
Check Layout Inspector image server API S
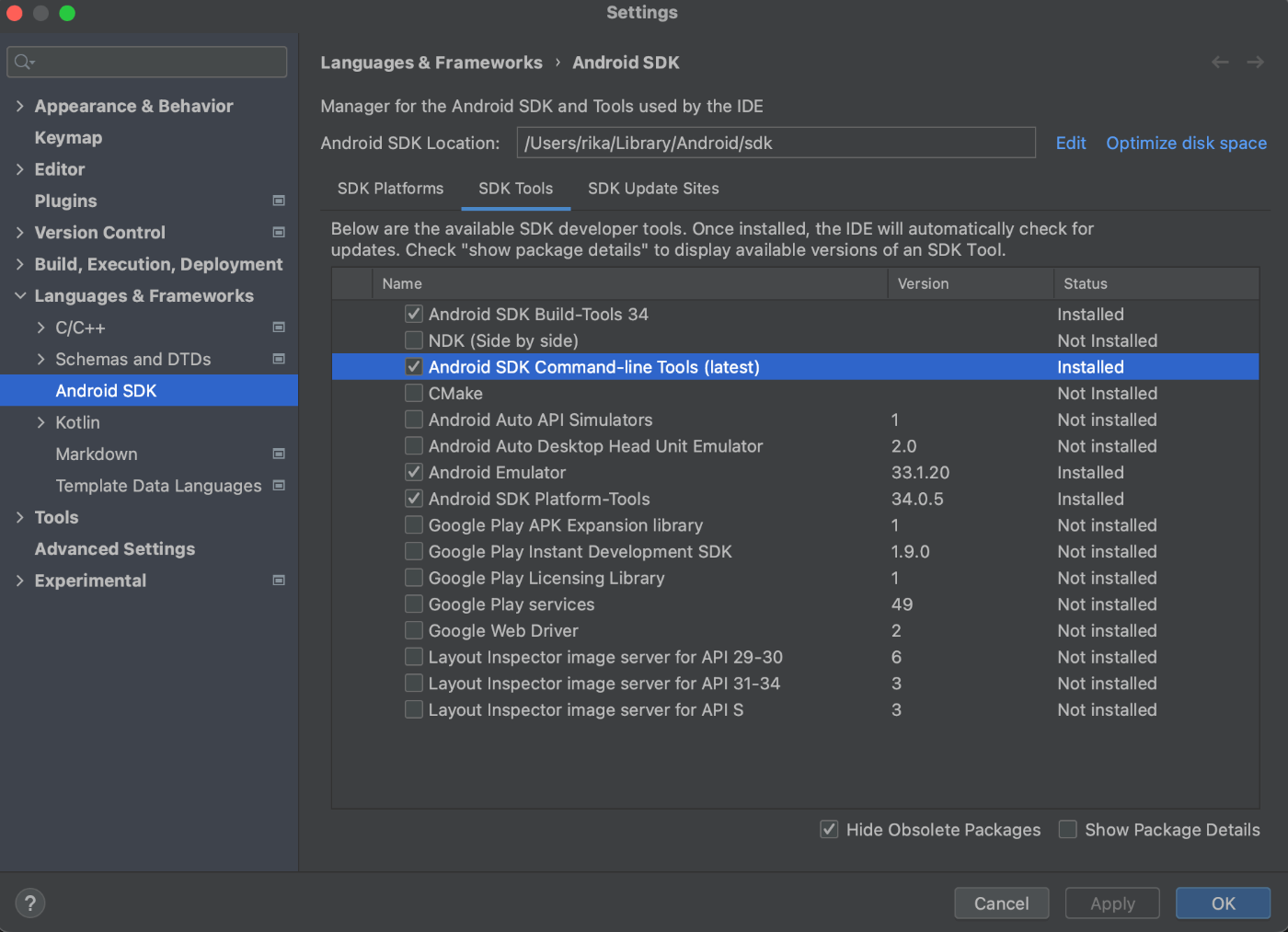point(414,709)
